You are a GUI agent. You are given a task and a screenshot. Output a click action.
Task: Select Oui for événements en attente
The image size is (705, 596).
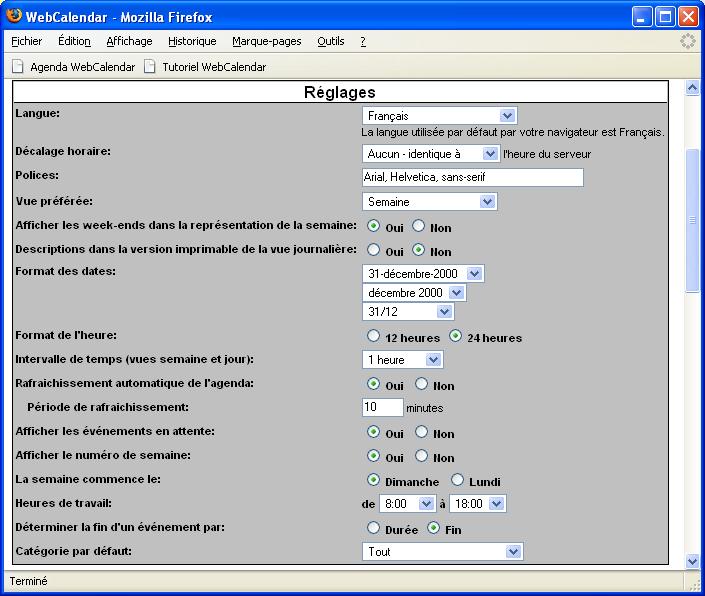373,432
